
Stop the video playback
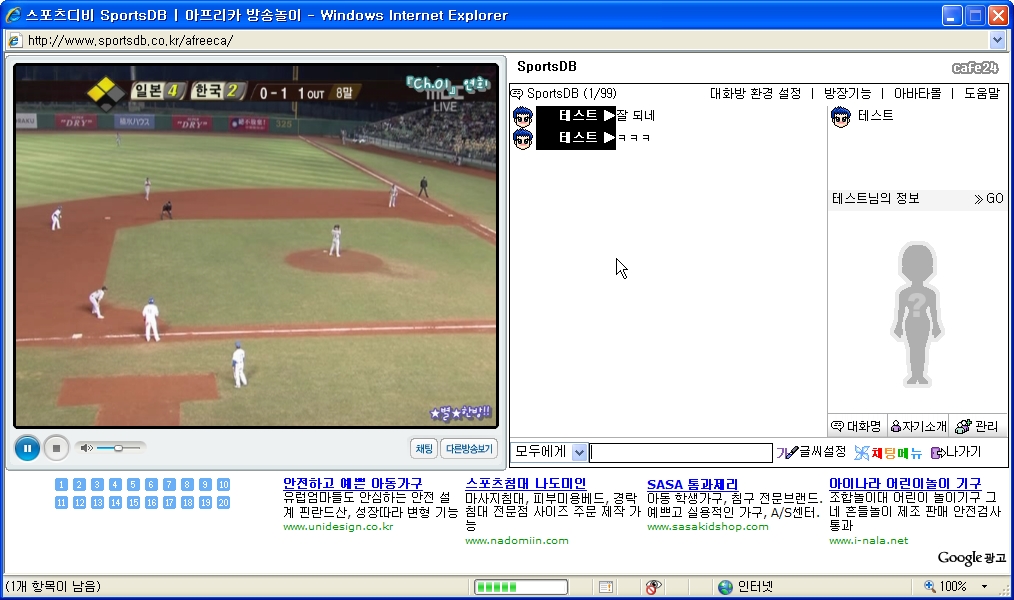pyautogui.click(x=56, y=448)
